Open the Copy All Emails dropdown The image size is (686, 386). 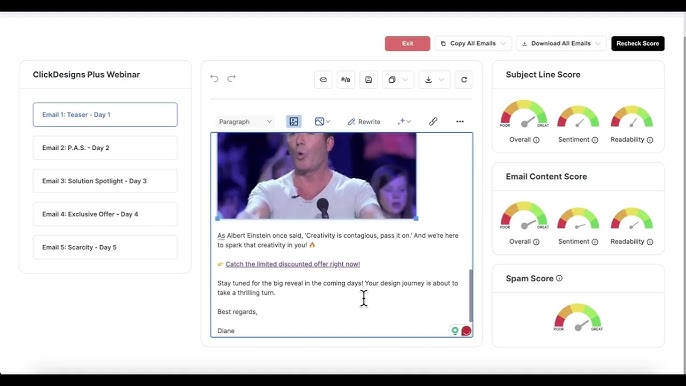[473, 43]
